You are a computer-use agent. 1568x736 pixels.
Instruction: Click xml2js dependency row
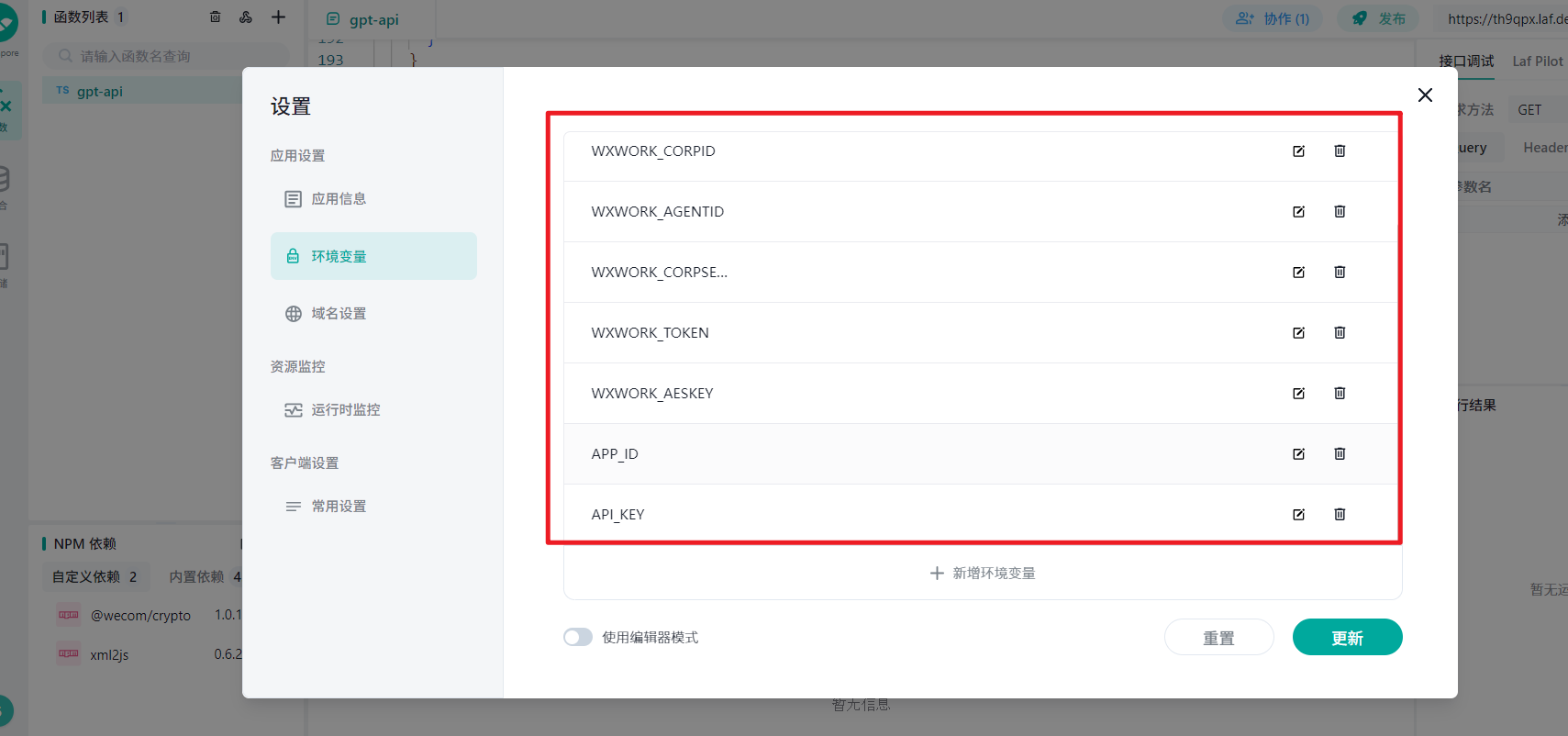(x=142, y=655)
